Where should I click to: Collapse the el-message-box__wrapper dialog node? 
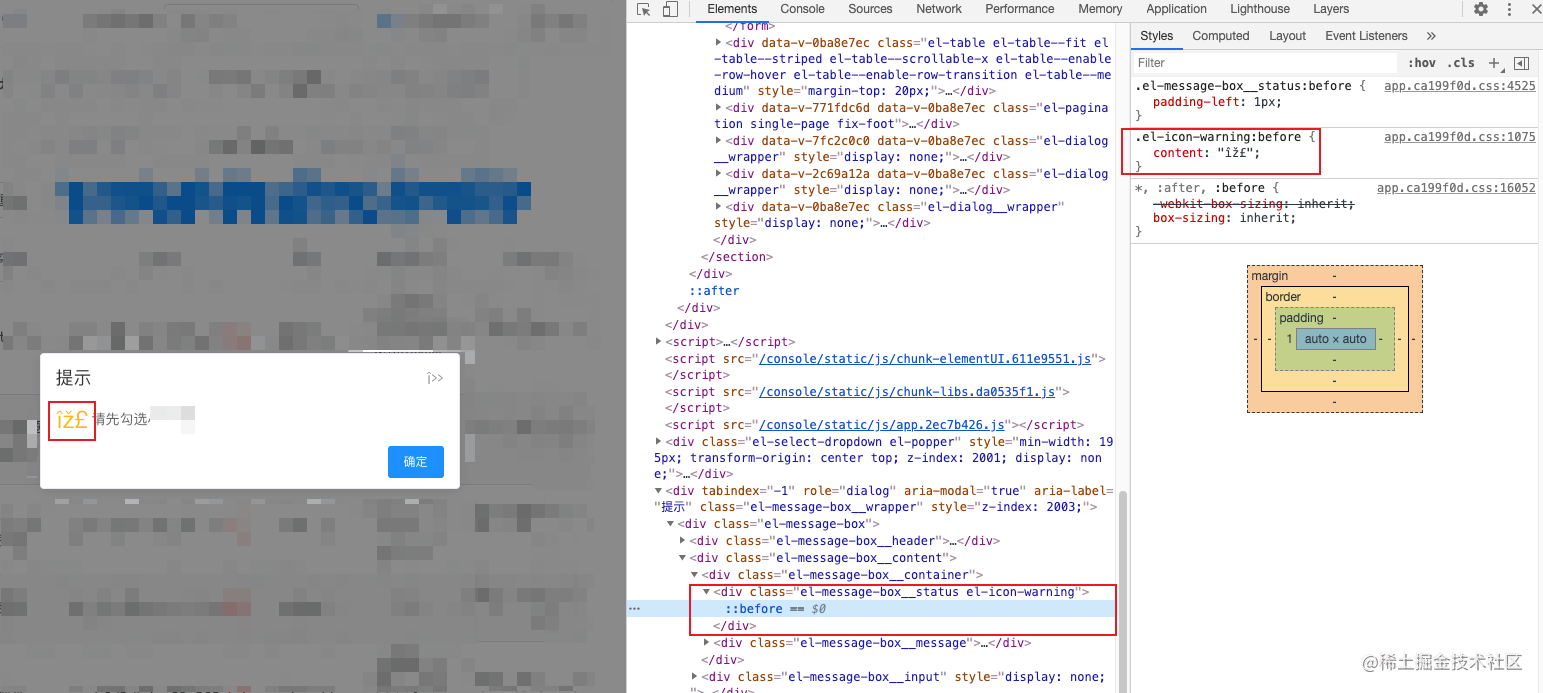[658, 491]
